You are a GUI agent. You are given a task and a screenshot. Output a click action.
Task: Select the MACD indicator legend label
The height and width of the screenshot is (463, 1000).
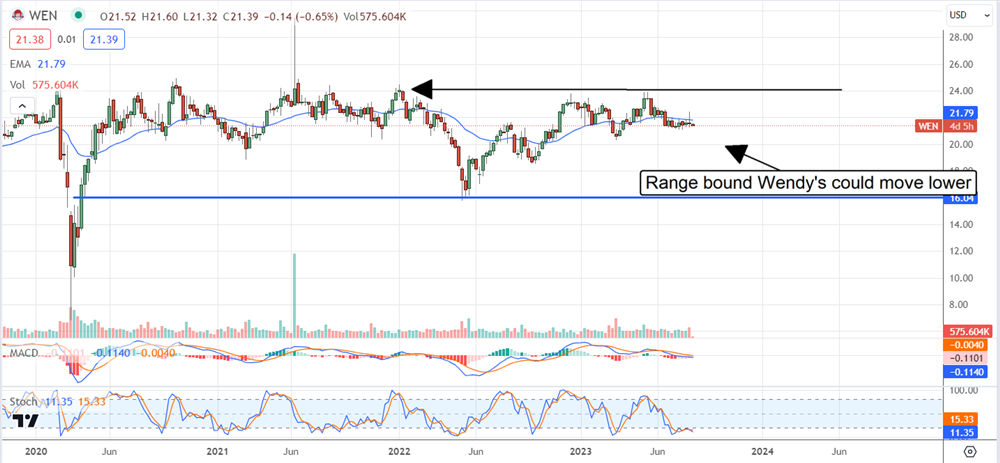pyautogui.click(x=23, y=352)
